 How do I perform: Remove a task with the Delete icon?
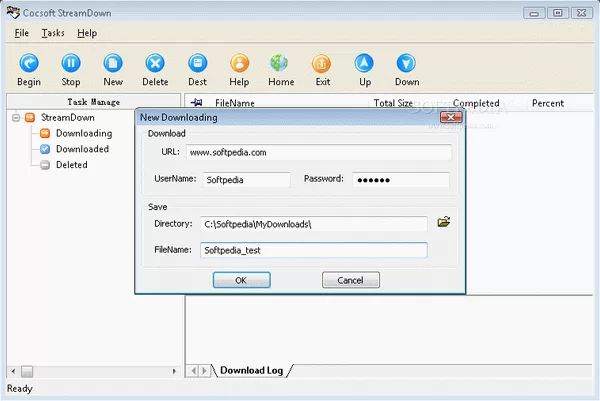coord(155,63)
